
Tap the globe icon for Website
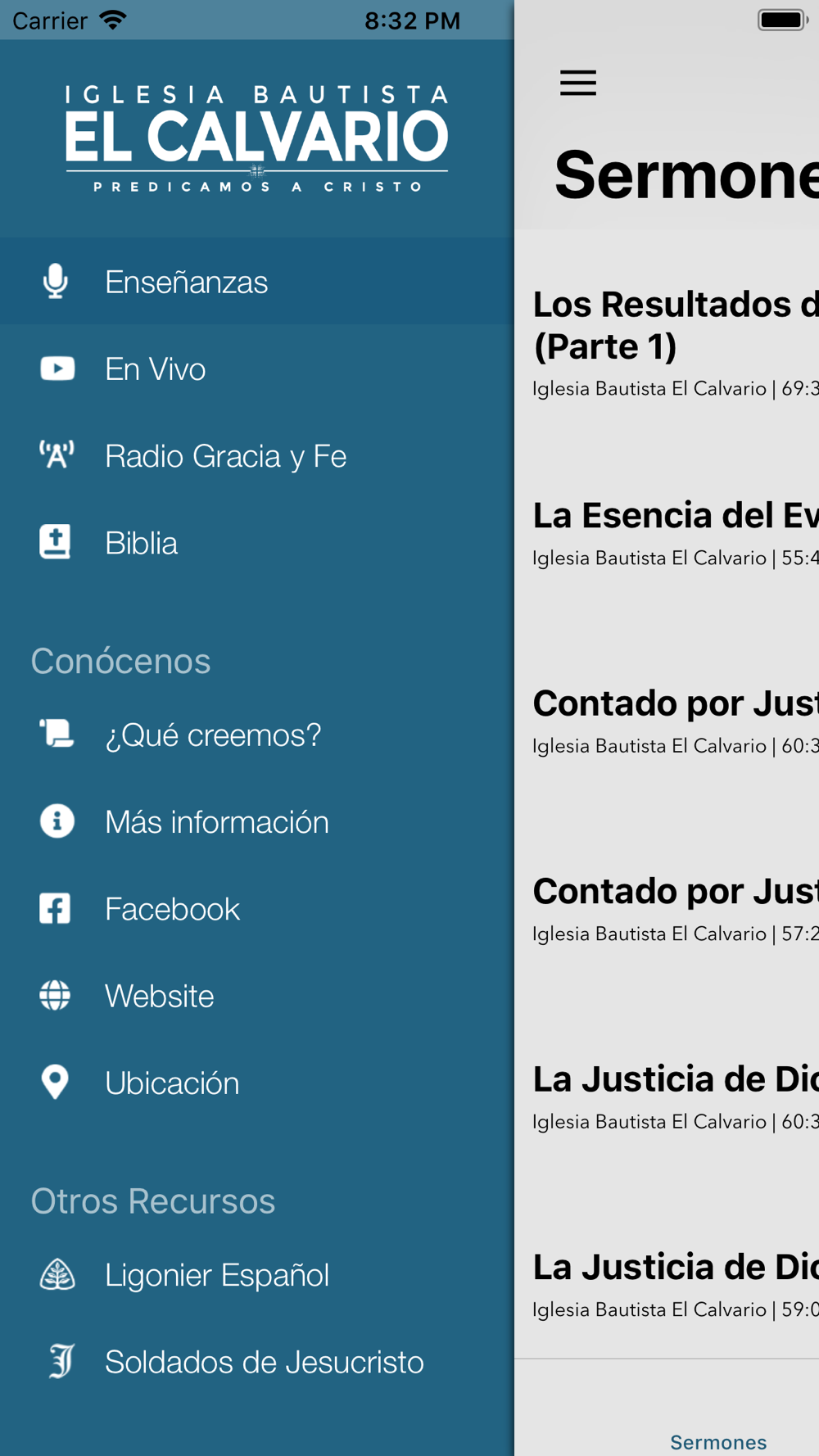pyautogui.click(x=55, y=995)
